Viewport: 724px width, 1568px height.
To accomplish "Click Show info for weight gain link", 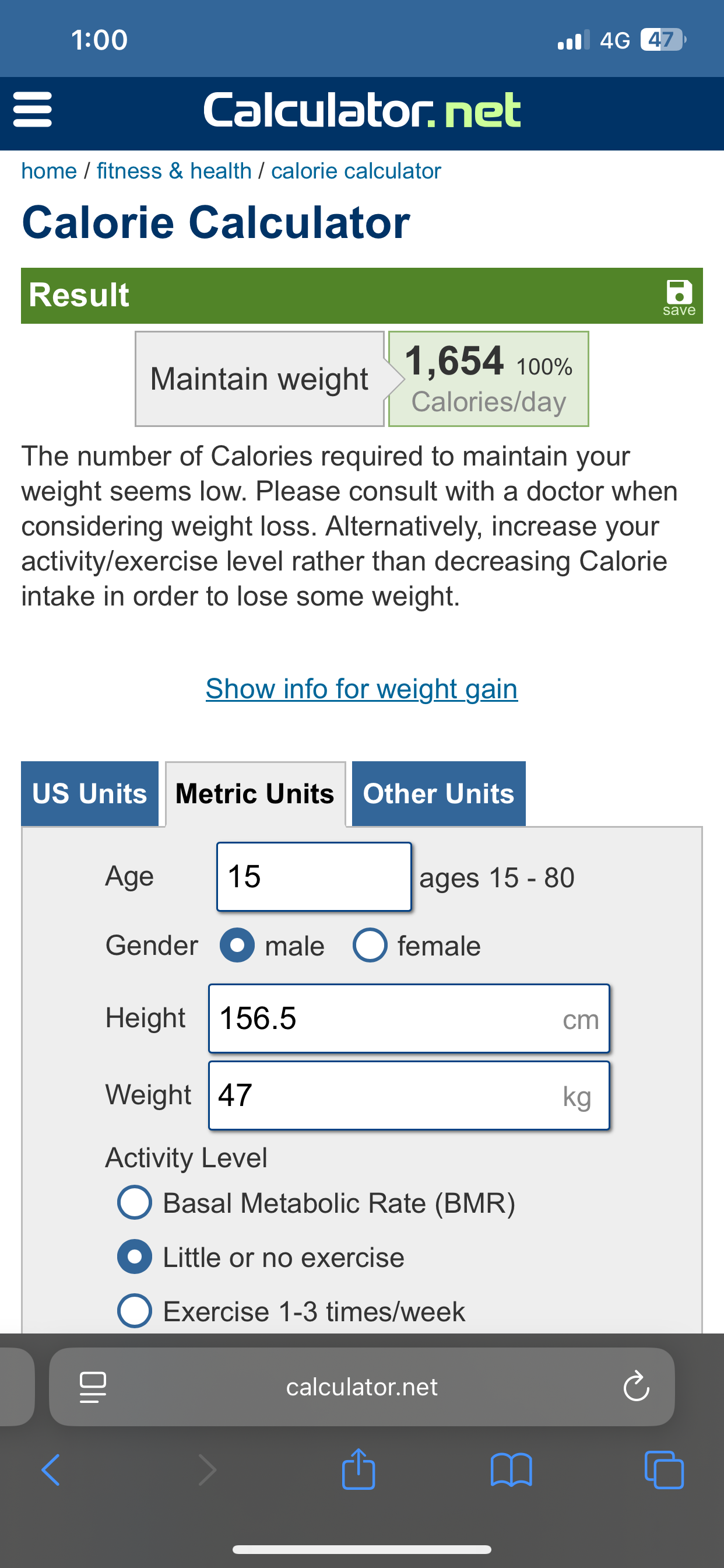I will point(362,689).
